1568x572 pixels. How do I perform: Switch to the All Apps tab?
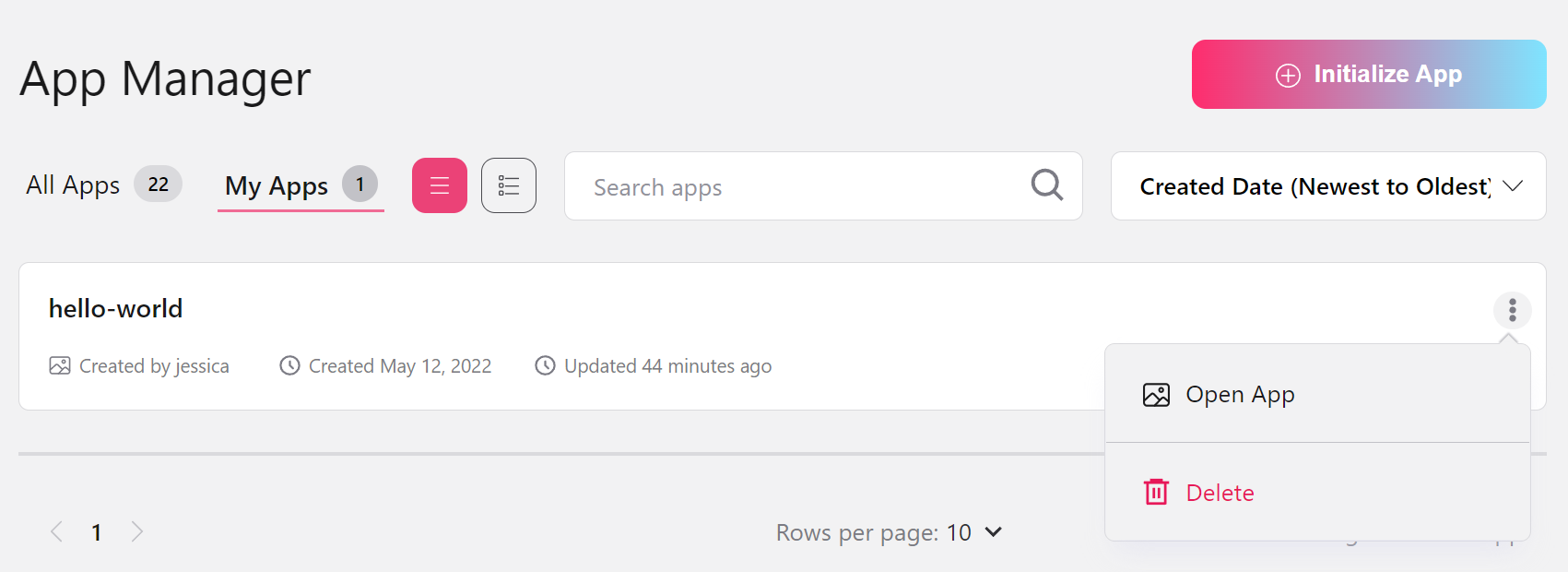pos(74,185)
